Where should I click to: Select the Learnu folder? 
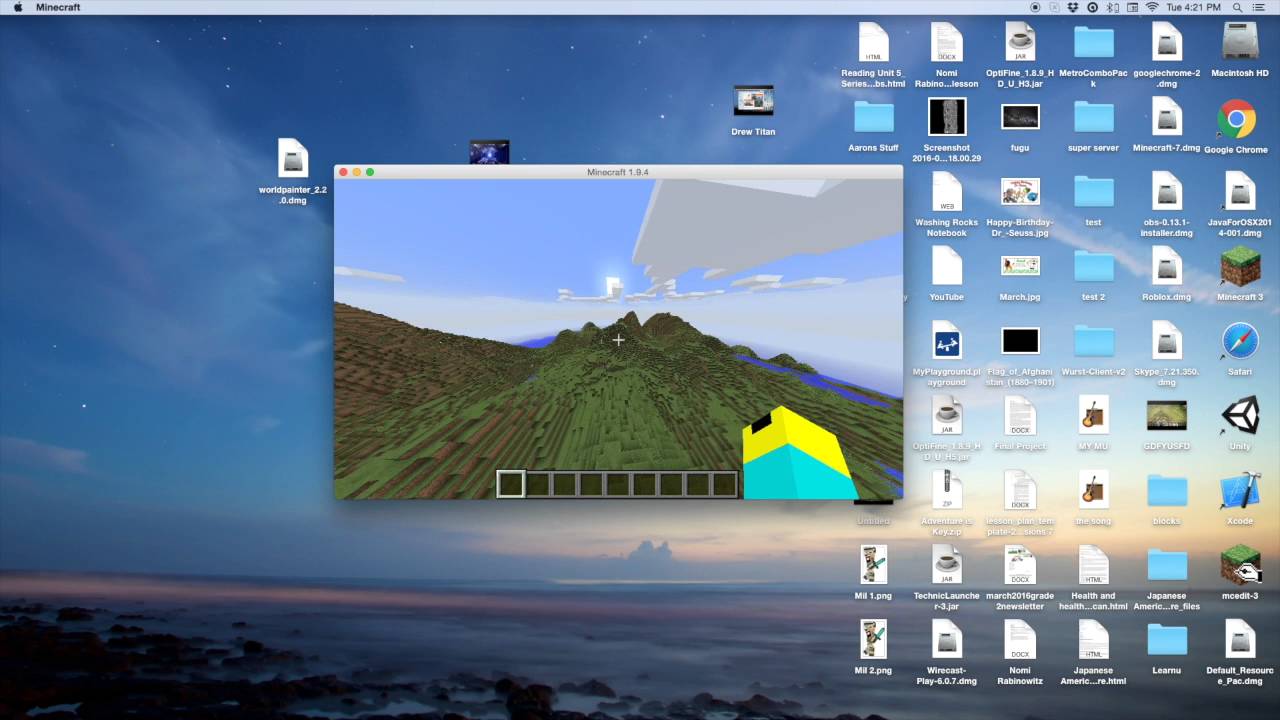point(1167,640)
